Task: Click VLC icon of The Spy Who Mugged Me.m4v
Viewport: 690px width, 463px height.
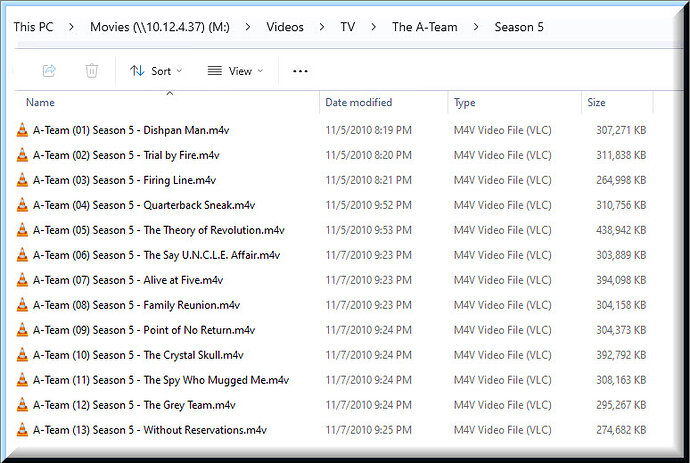Action: click(x=22, y=380)
